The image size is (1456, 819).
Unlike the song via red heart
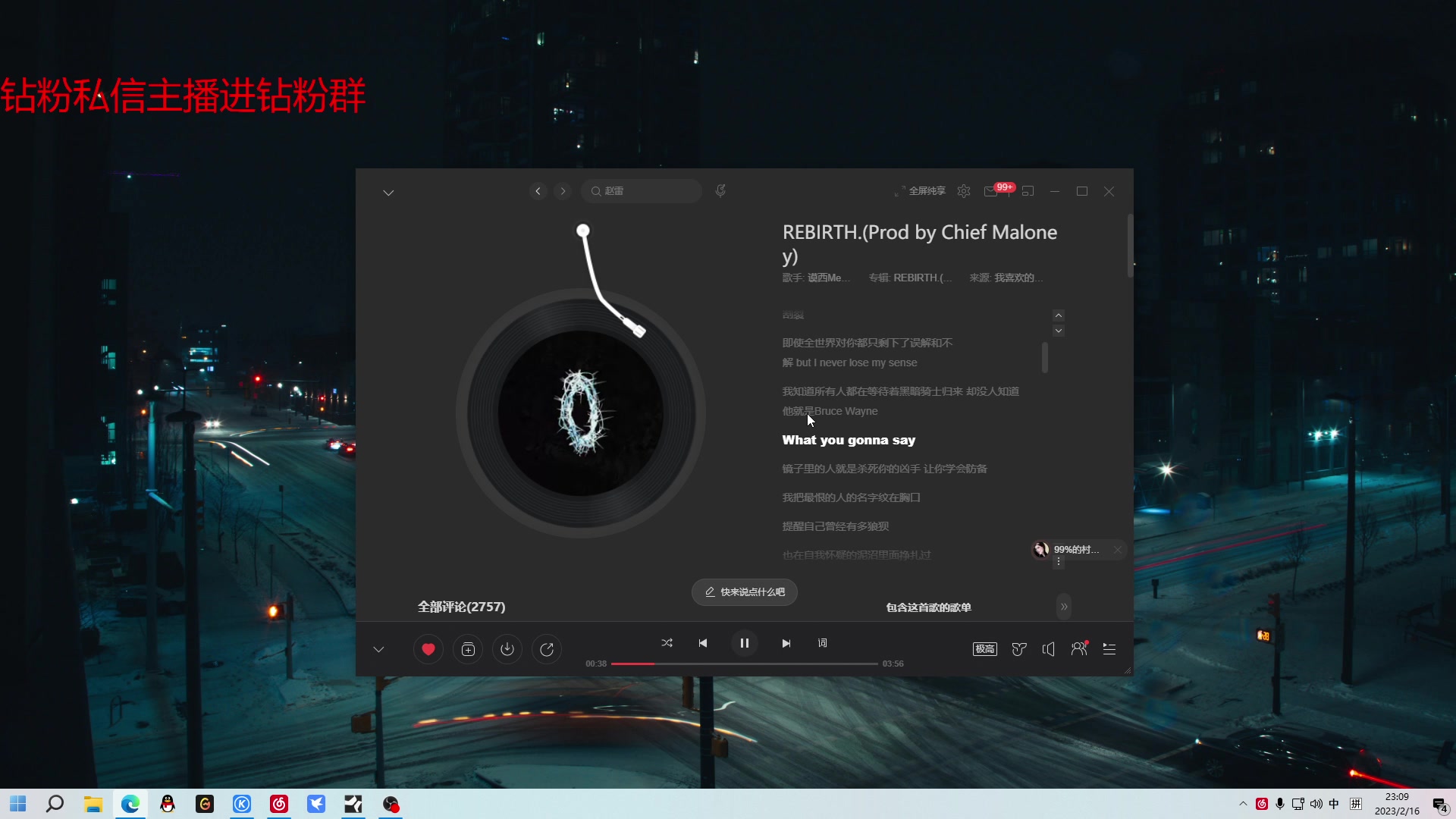click(x=428, y=649)
